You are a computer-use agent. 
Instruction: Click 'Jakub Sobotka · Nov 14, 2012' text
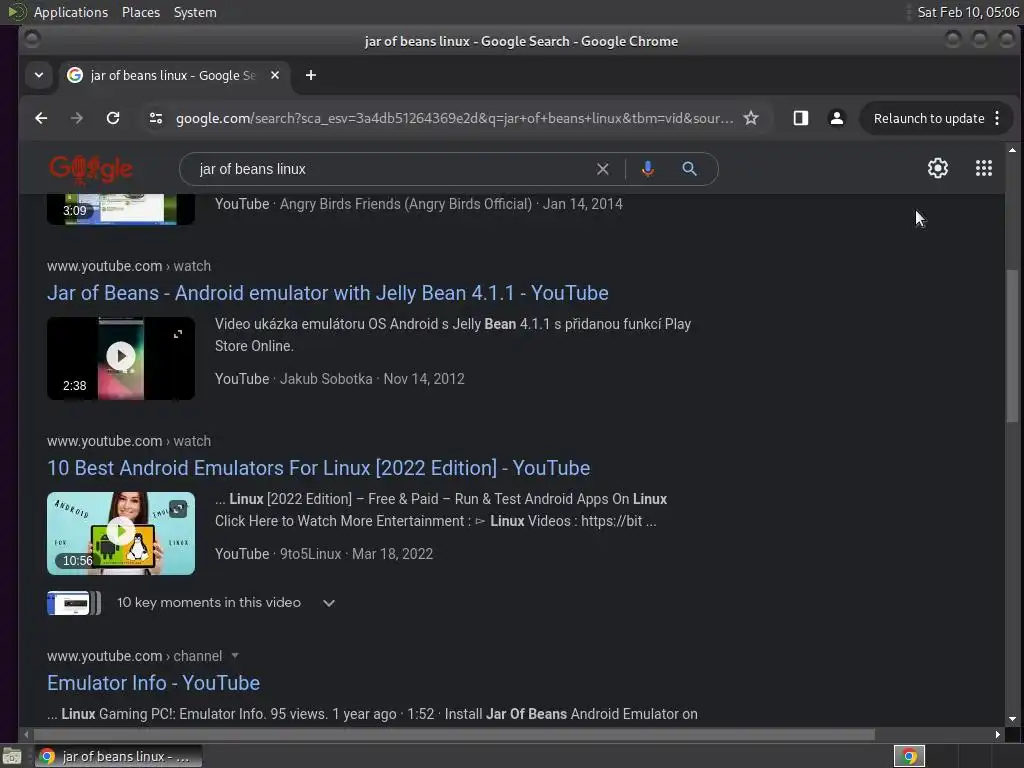(372, 379)
